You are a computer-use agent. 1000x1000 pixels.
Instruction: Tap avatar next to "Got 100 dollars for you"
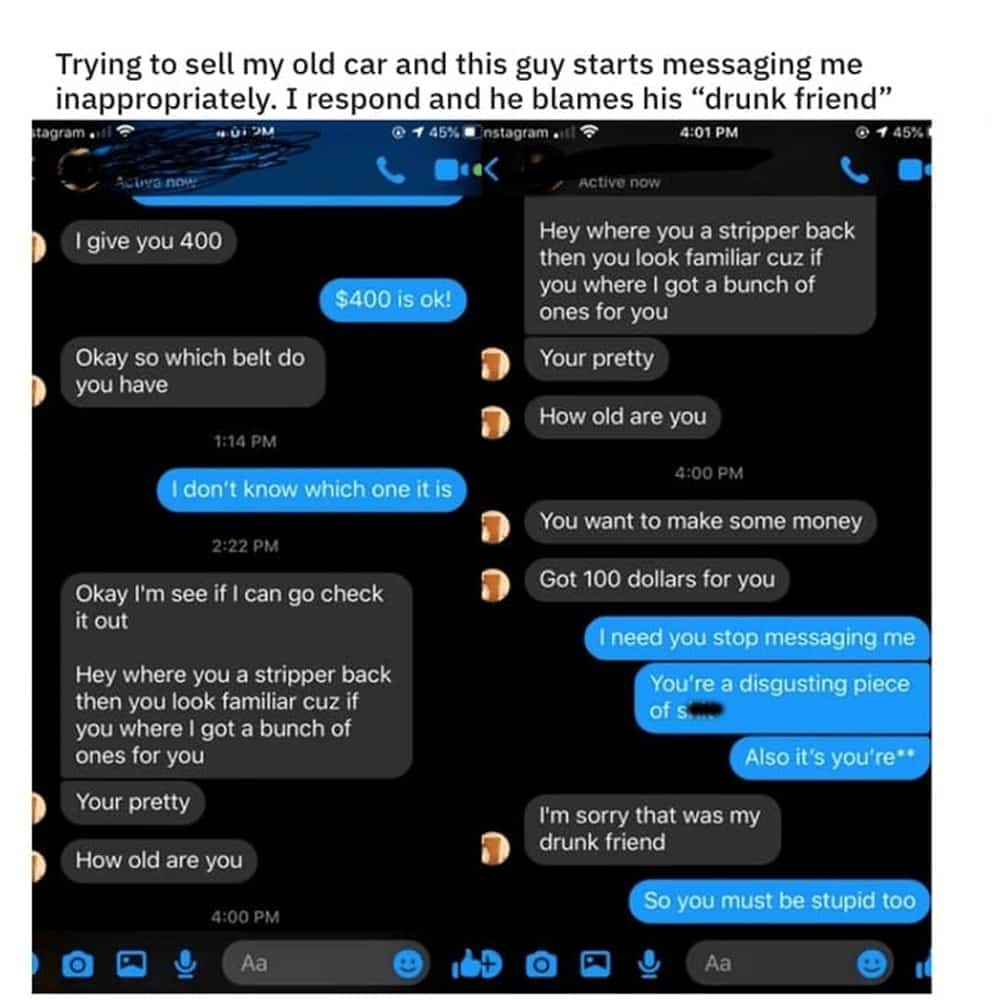pyautogui.click(x=495, y=585)
